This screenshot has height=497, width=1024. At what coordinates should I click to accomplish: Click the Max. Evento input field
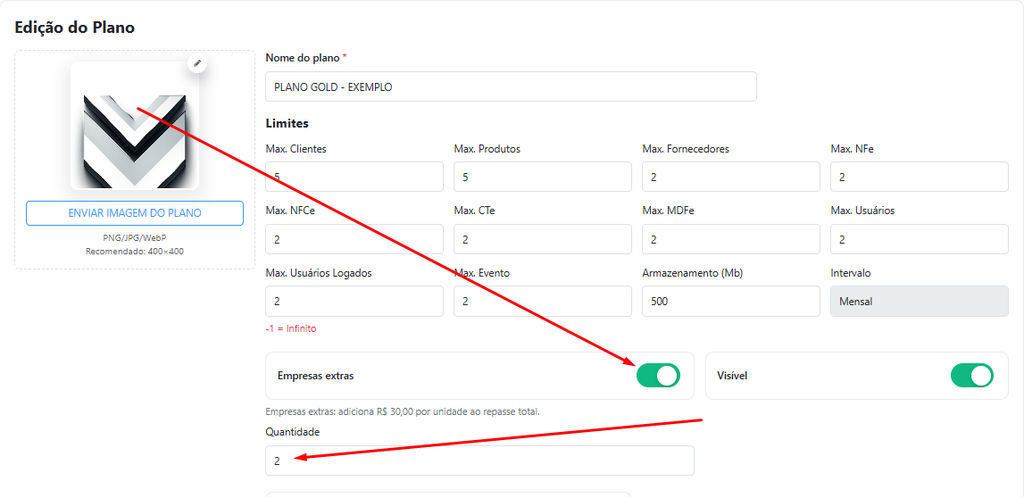coord(543,302)
